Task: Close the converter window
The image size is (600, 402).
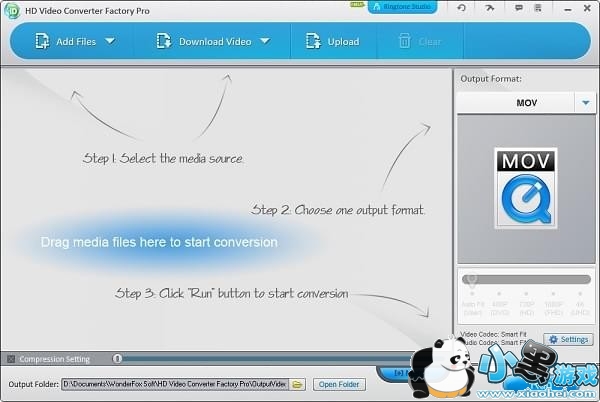Action: point(587,8)
